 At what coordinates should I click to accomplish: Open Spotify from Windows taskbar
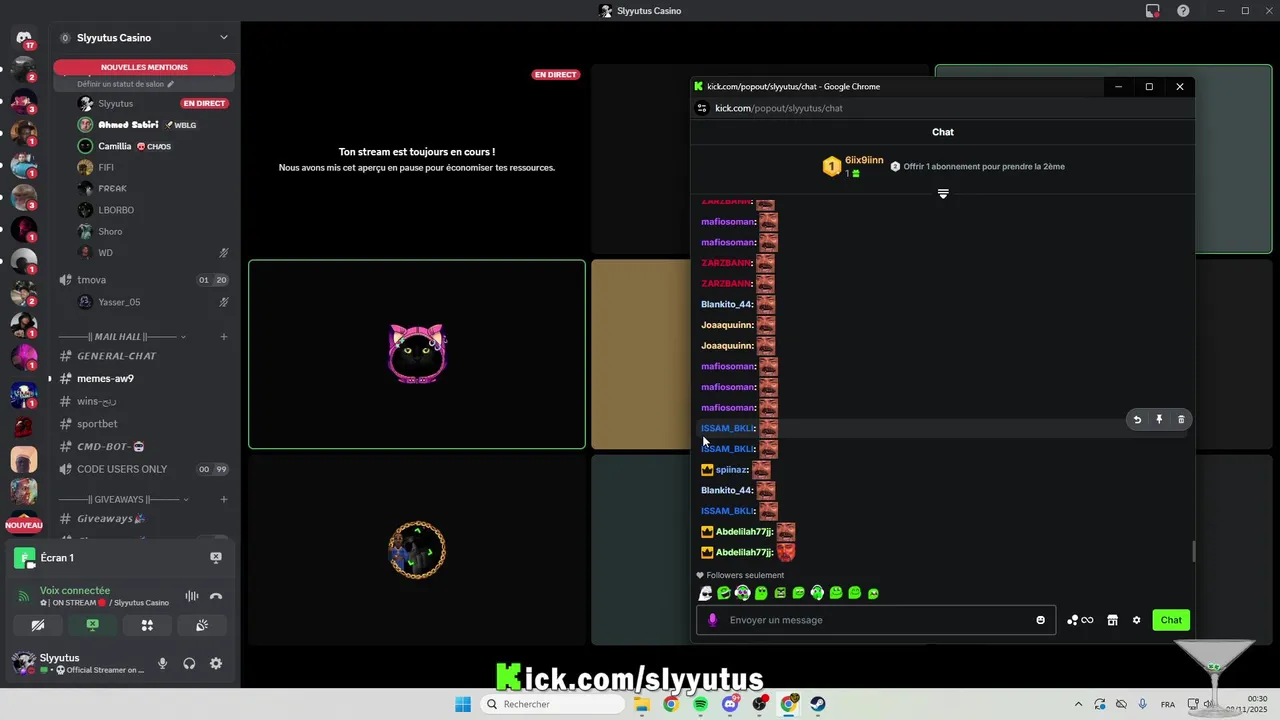tap(700, 704)
